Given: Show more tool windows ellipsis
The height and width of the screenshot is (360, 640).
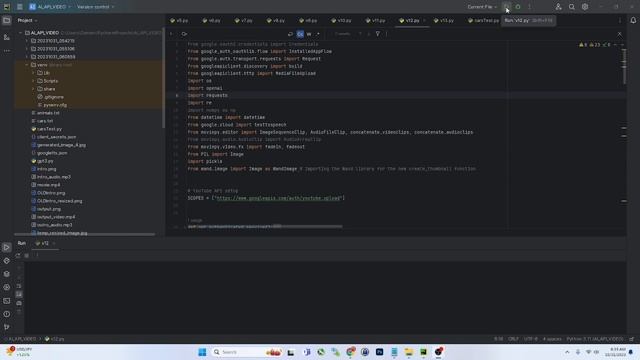Looking at the screenshot, I should click(7, 51).
